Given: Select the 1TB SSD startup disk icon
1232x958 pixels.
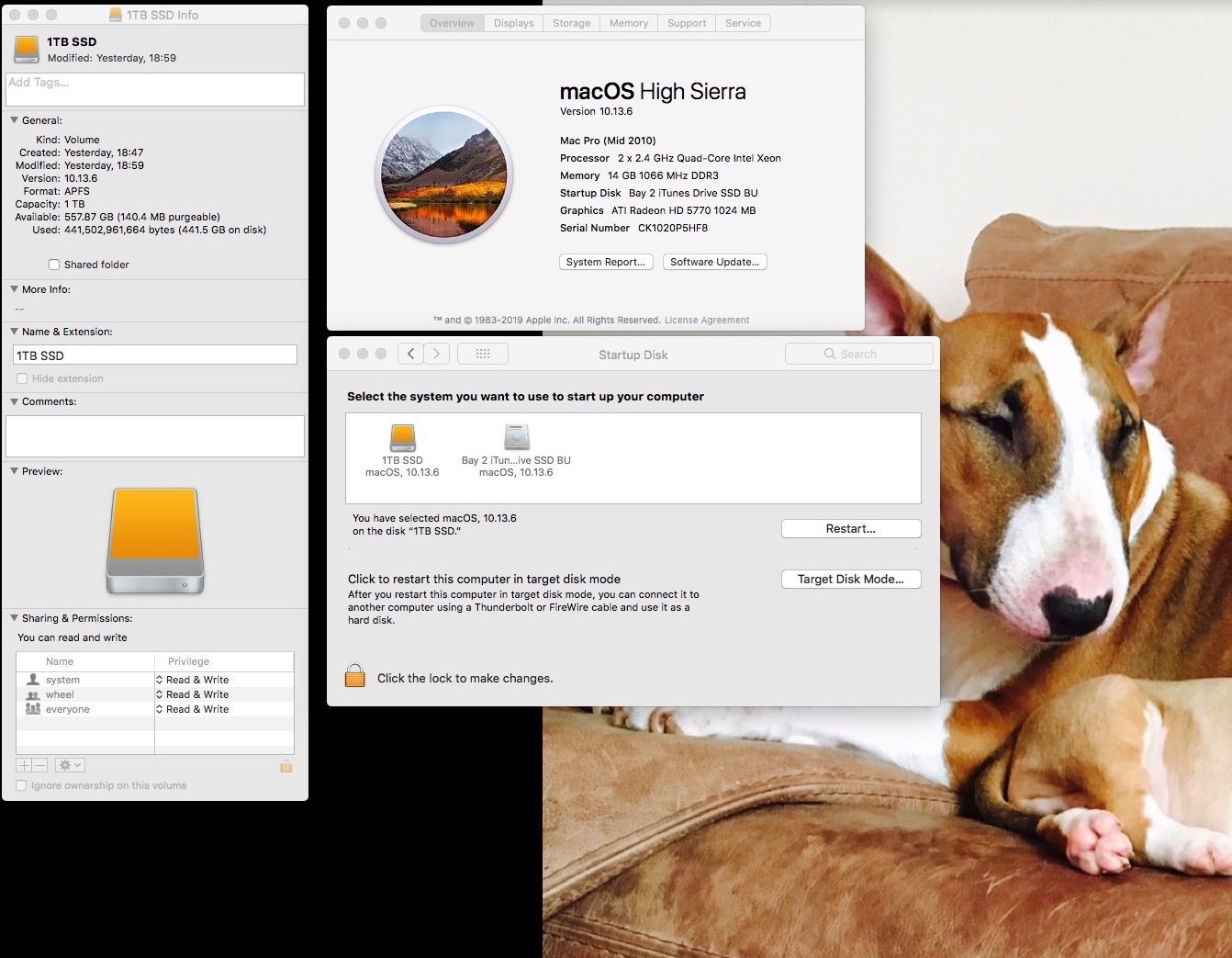Looking at the screenshot, I should [x=403, y=437].
